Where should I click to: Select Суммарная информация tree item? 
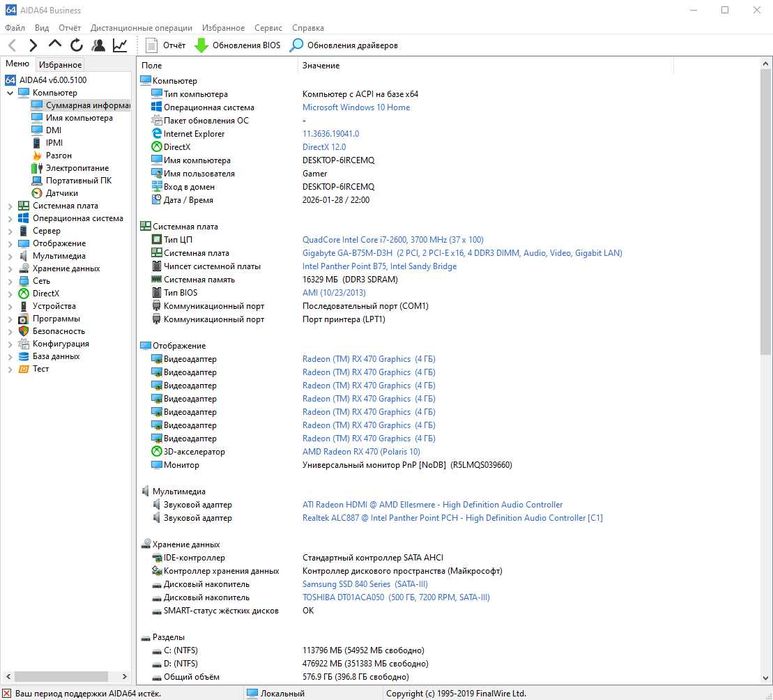click(88, 105)
